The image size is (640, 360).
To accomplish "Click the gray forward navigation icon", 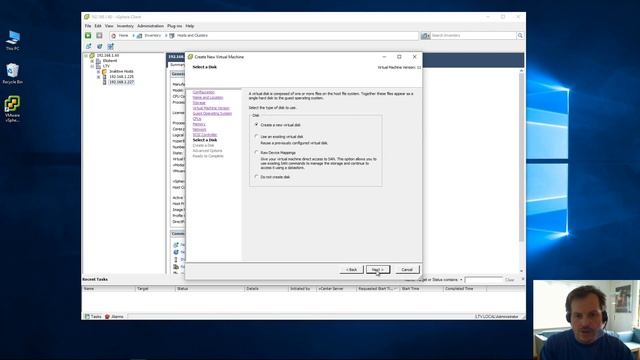I will [99, 36].
